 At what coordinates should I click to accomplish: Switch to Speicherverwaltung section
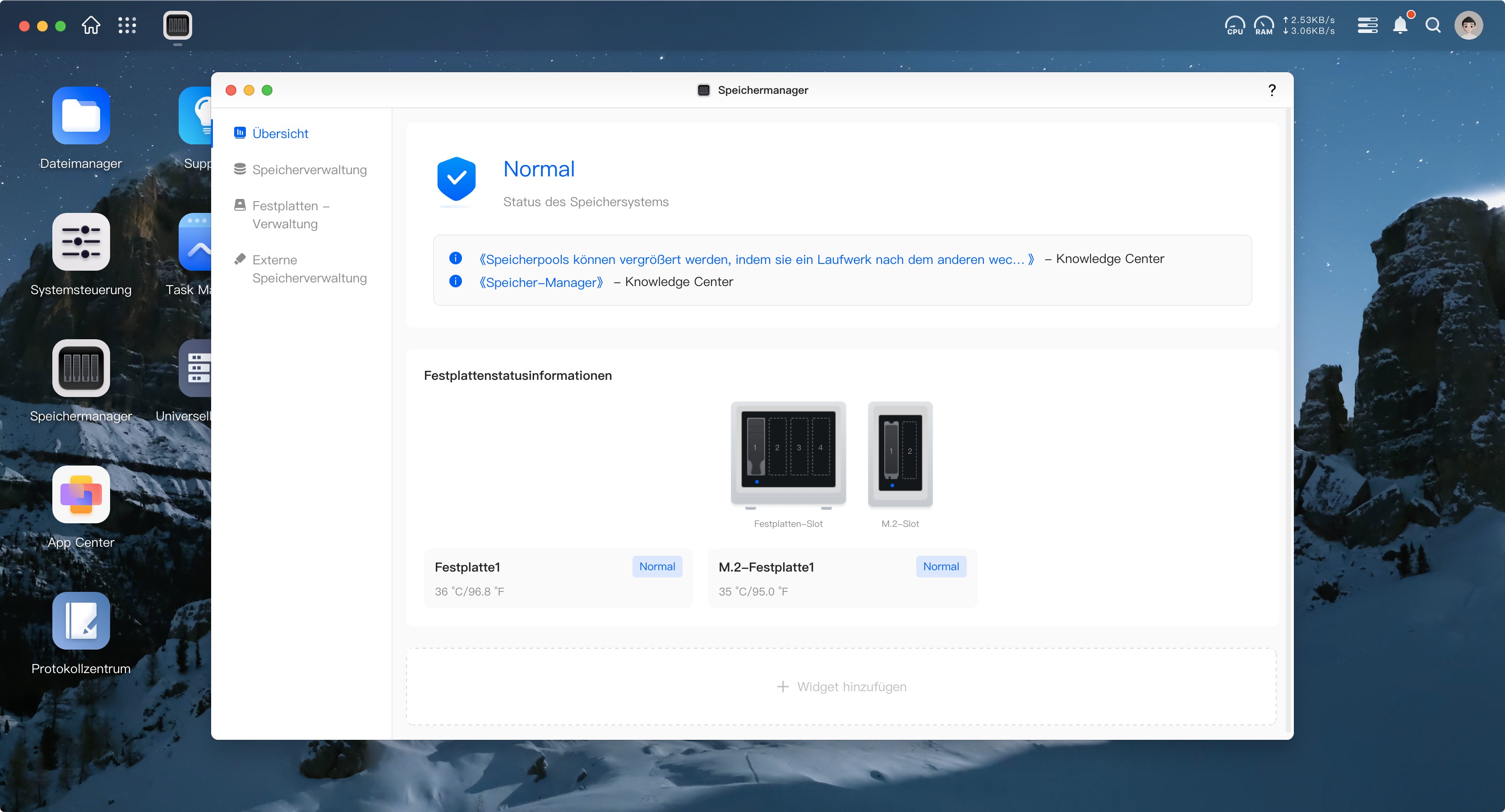309,170
